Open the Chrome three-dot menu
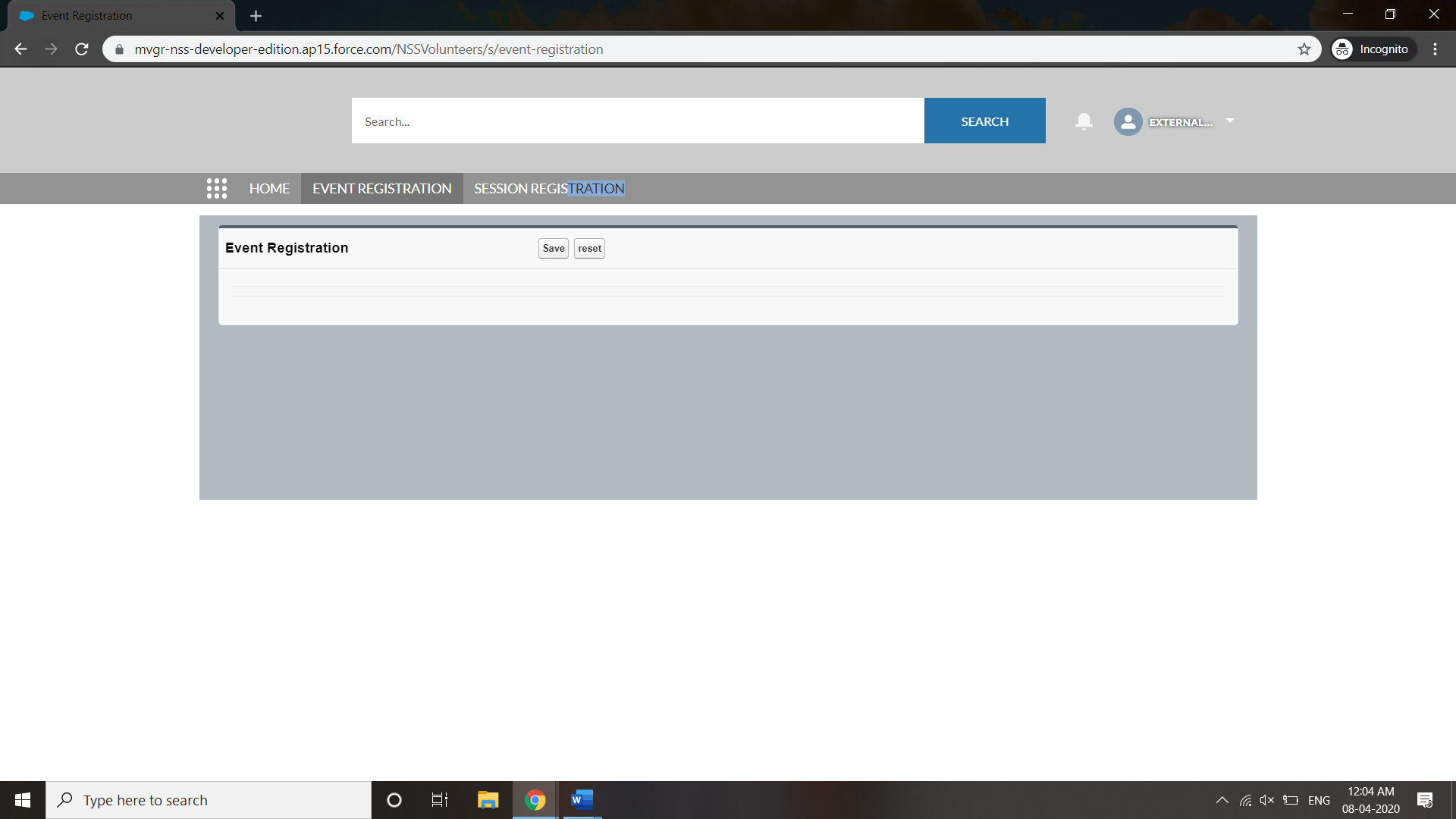Viewport: 1456px width, 819px height. 1435,49
